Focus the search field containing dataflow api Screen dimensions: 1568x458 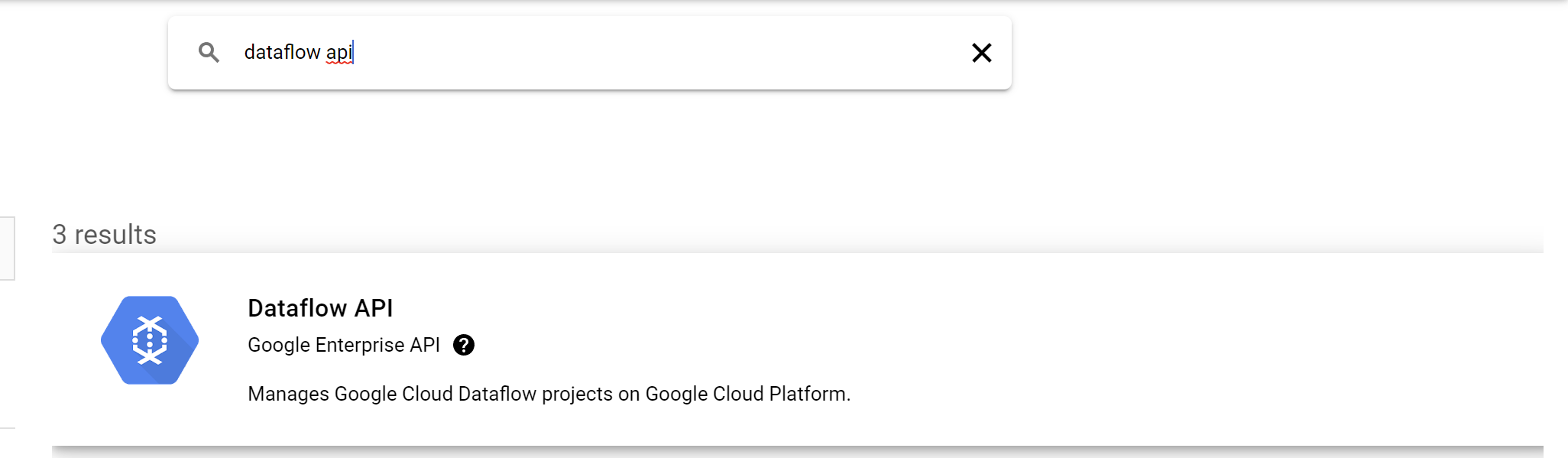coord(590,53)
